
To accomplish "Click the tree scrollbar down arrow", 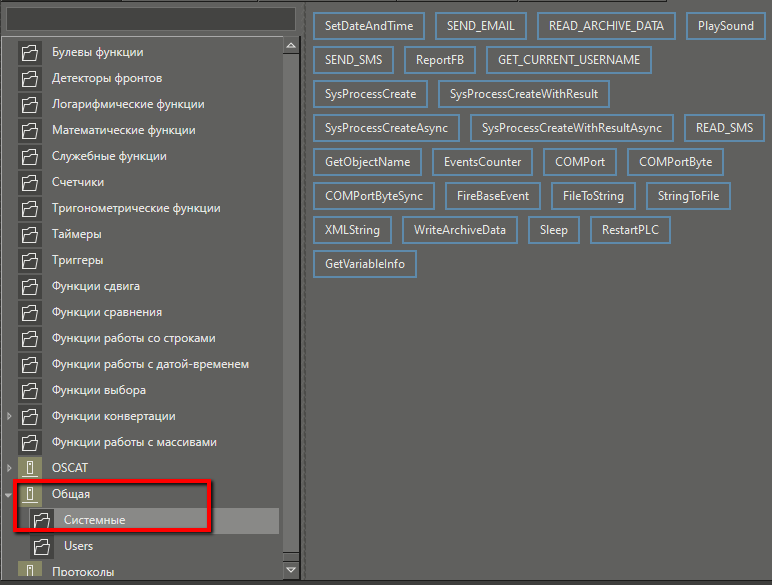I will (x=291, y=569).
